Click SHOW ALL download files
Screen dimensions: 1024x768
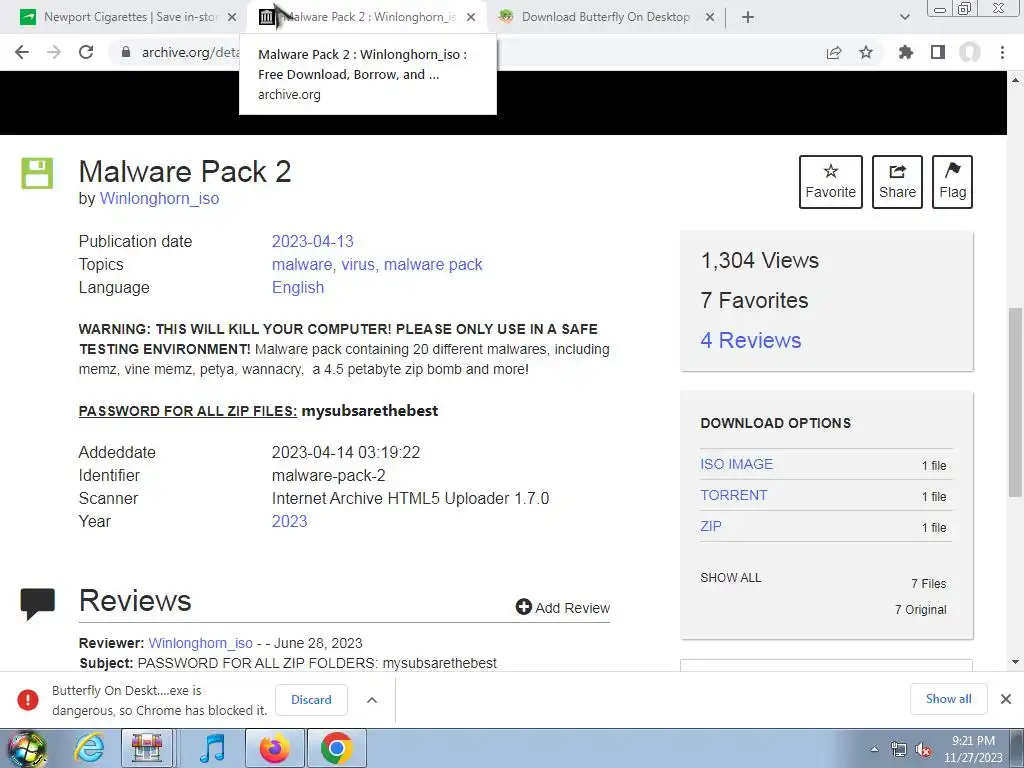pos(731,577)
